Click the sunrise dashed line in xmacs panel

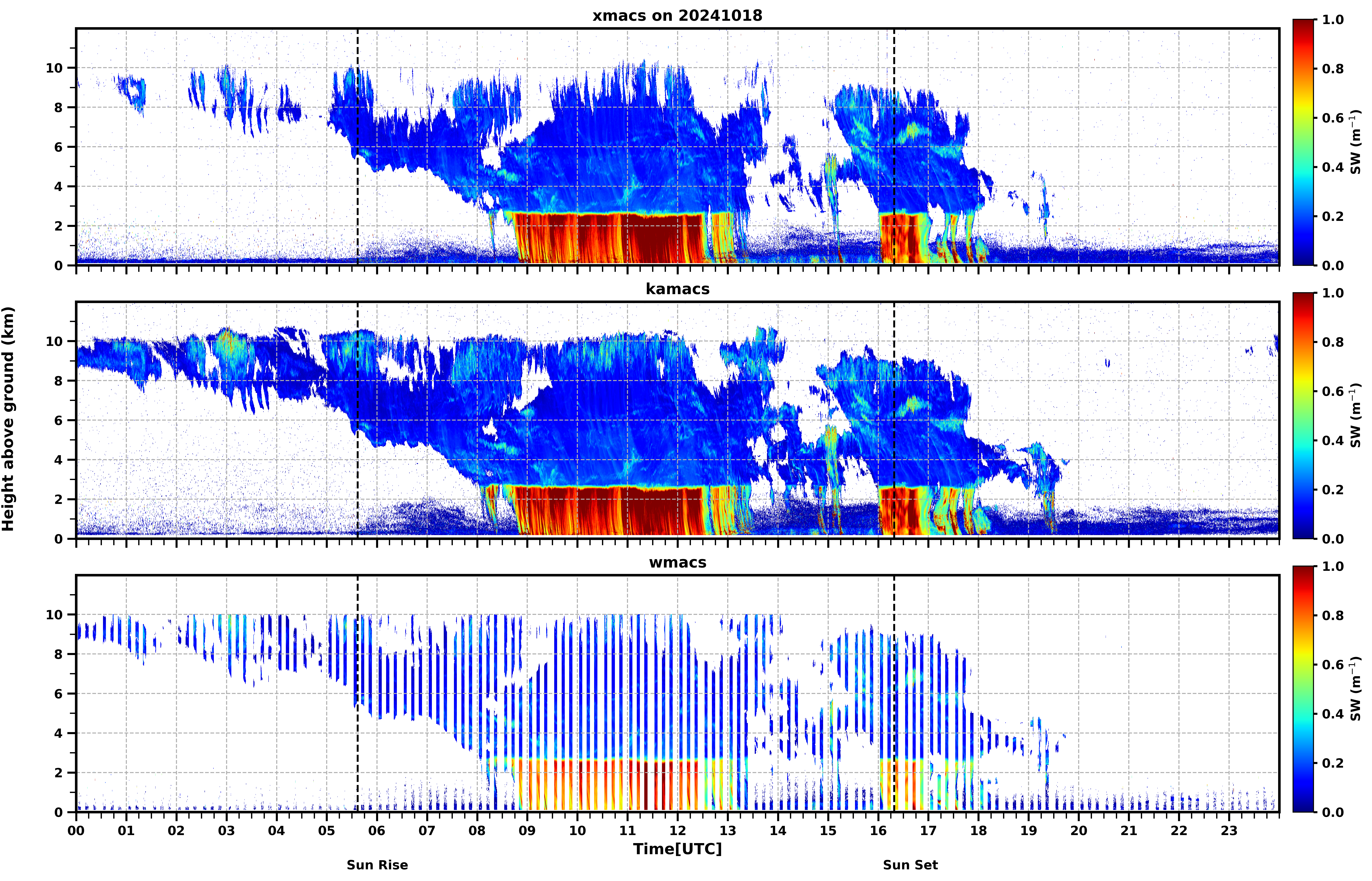pyautogui.click(x=358, y=147)
